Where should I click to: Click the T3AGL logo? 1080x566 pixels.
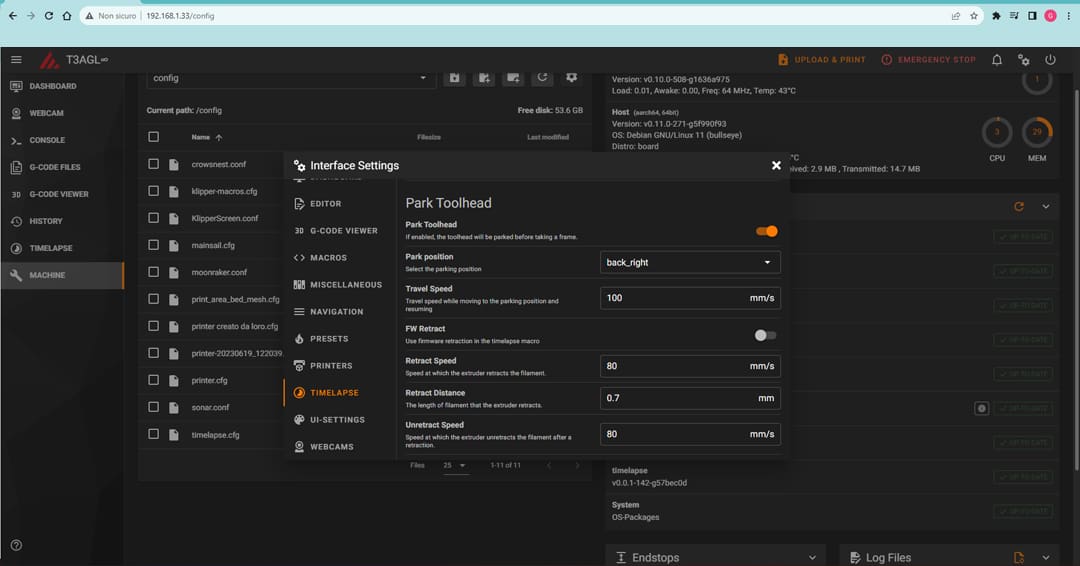73,60
